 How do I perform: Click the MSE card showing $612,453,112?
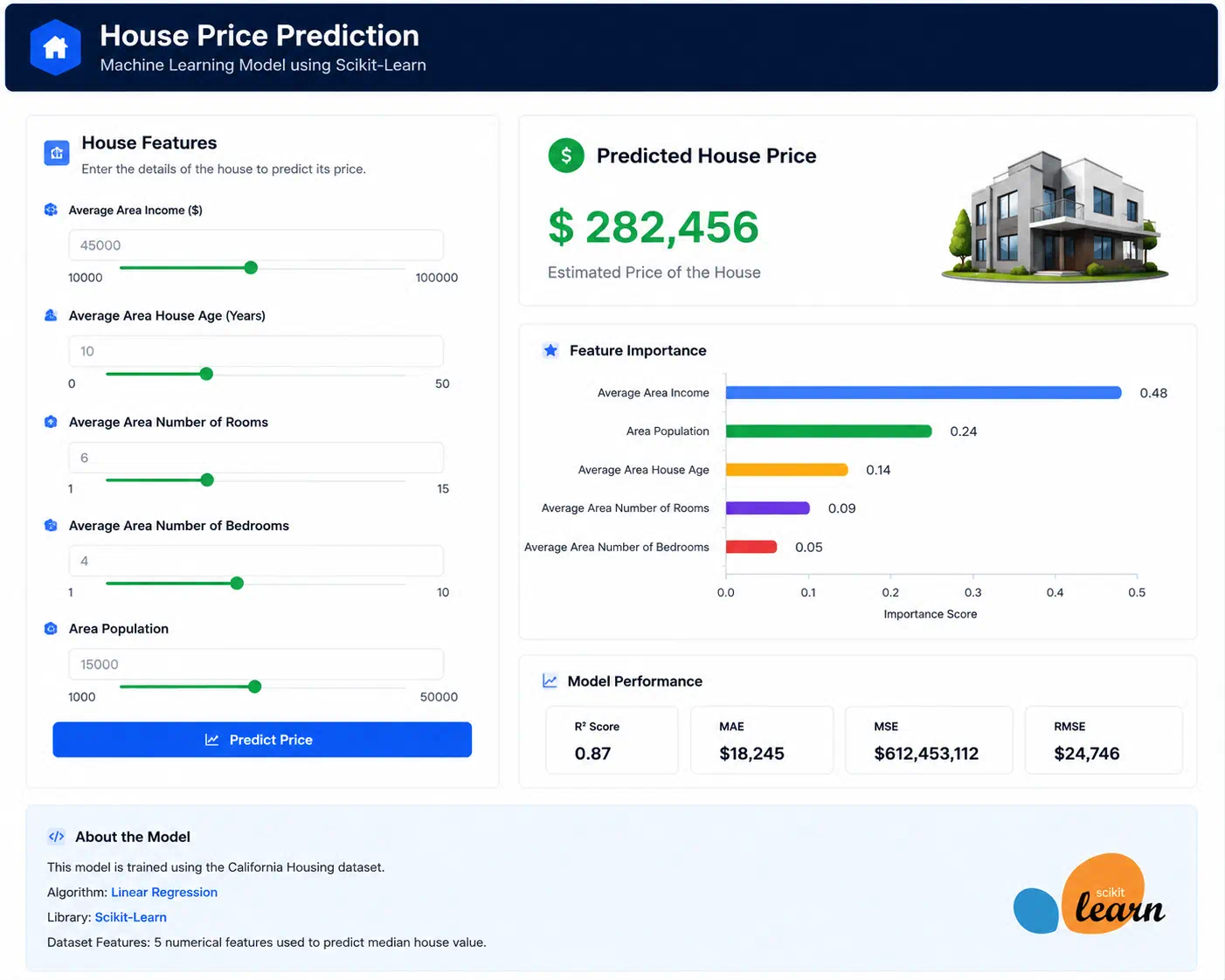pos(929,741)
